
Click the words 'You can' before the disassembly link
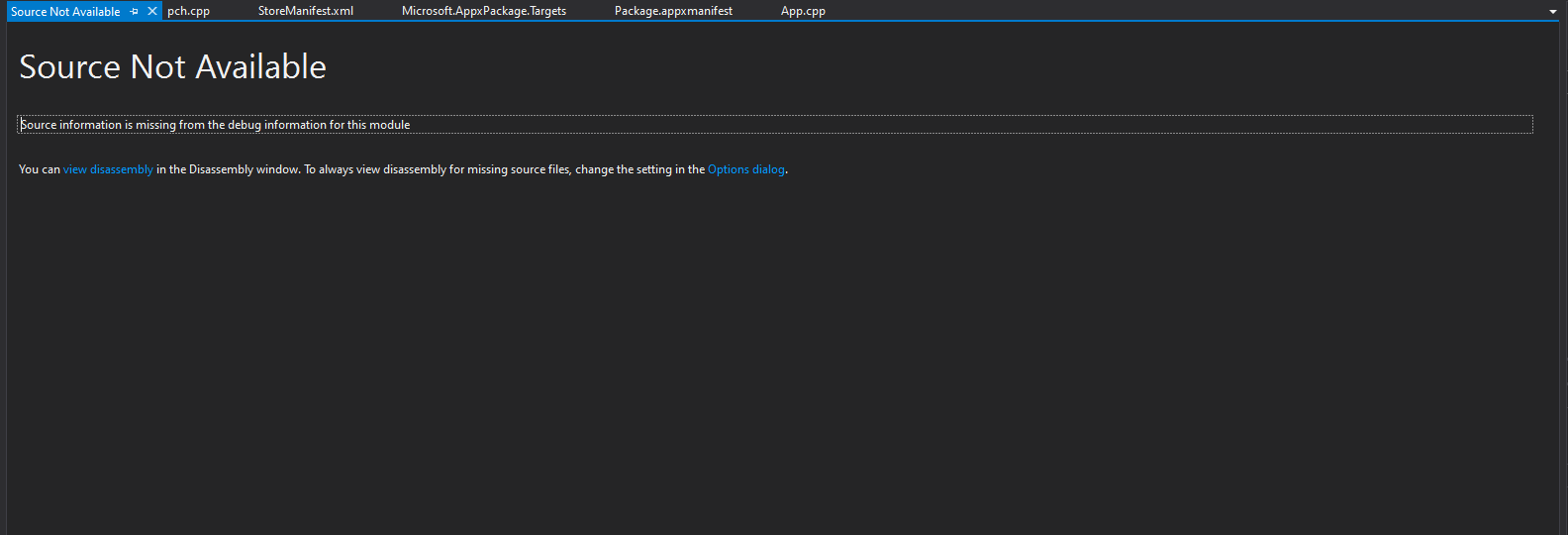(x=40, y=169)
